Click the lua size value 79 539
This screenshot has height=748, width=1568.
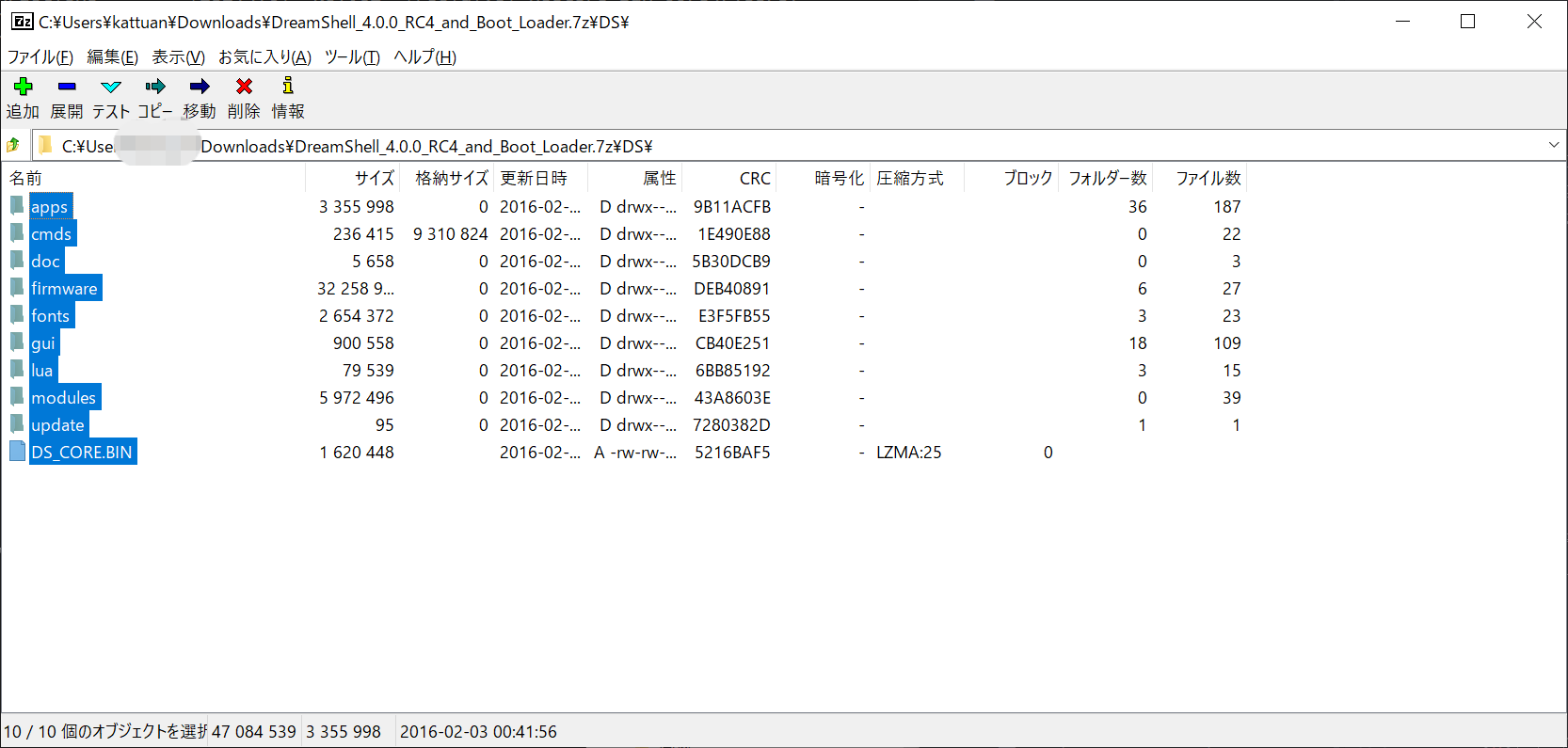pyautogui.click(x=368, y=370)
